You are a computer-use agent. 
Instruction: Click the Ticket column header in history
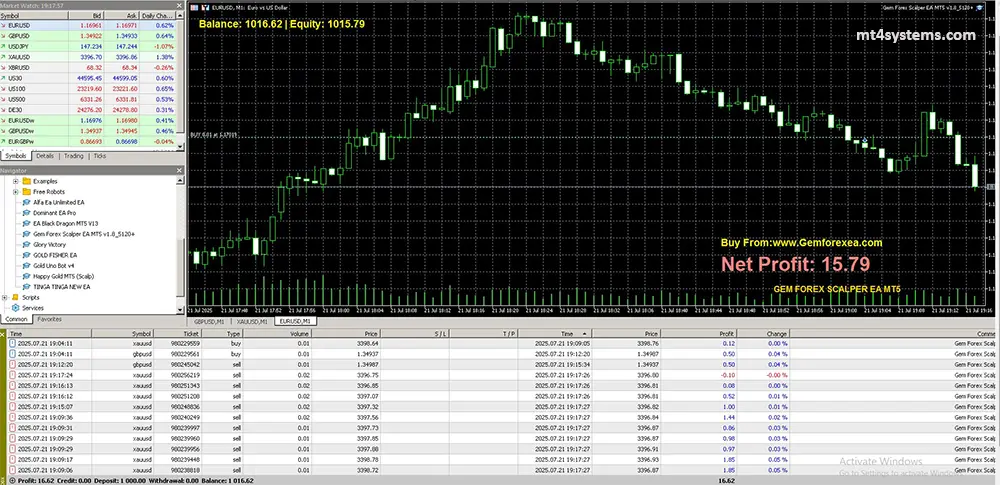click(x=178, y=334)
